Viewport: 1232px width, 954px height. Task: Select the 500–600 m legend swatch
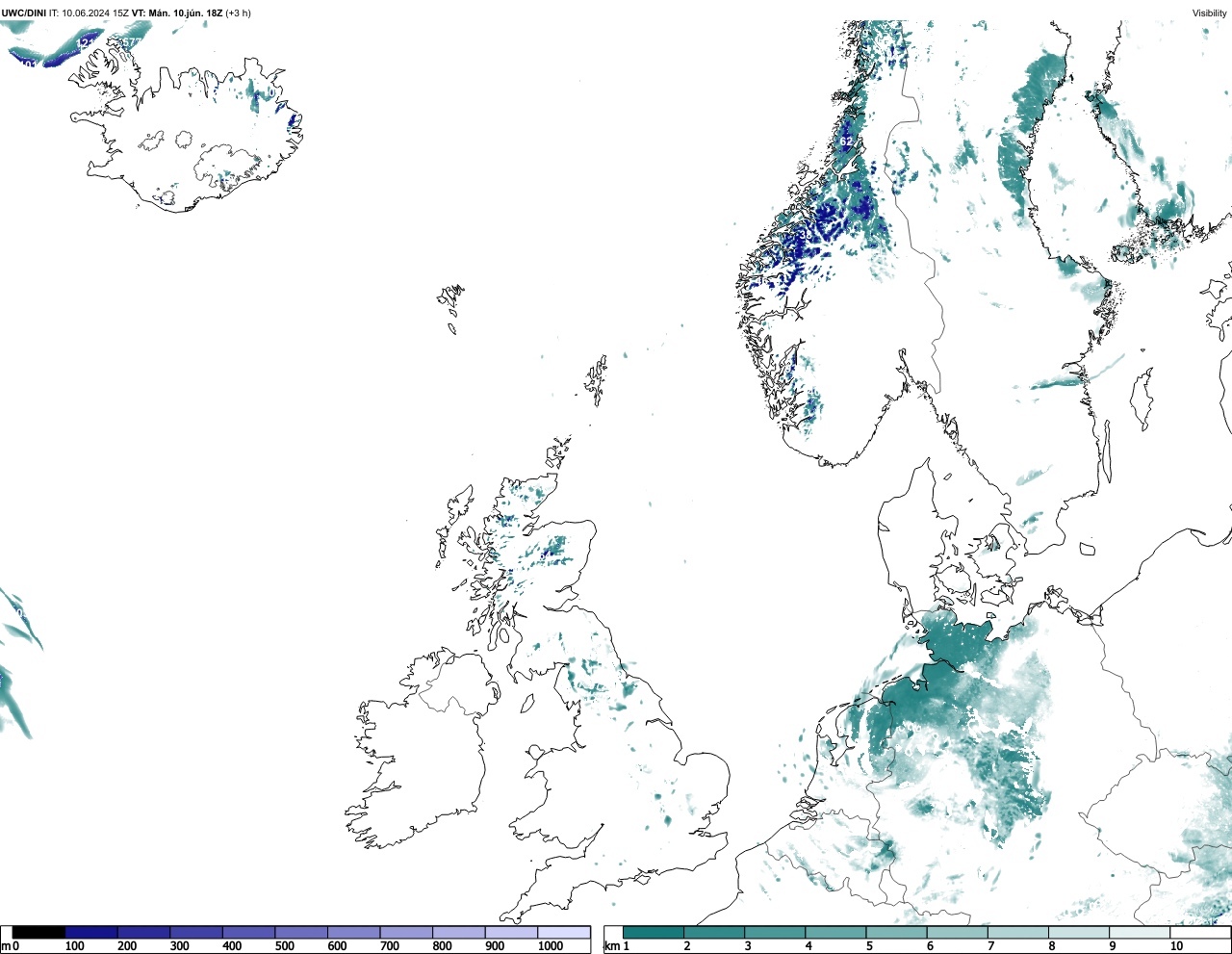[x=301, y=932]
